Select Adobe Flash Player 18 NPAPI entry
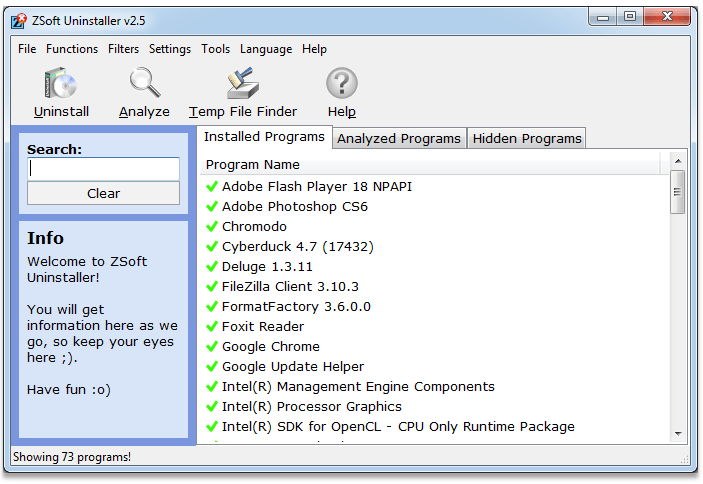This screenshot has width=703, height=484. (317, 186)
